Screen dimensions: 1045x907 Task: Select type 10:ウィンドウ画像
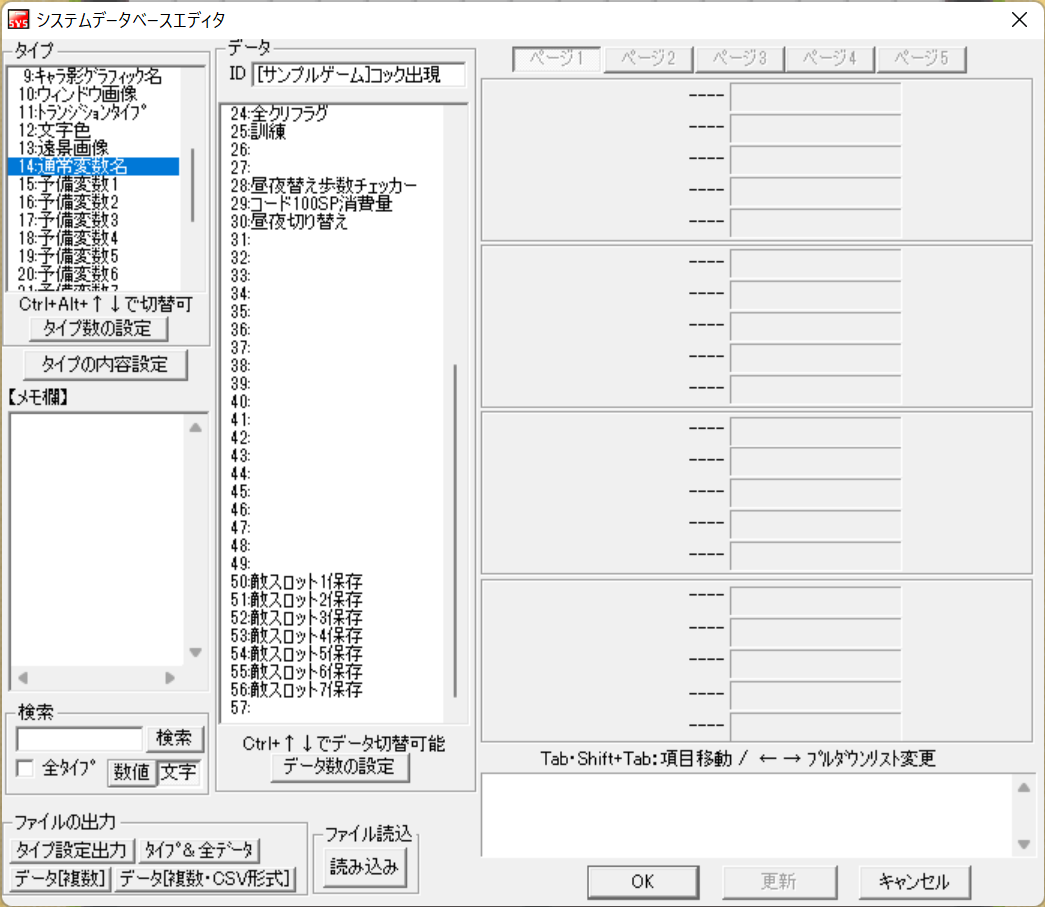(x=93, y=94)
